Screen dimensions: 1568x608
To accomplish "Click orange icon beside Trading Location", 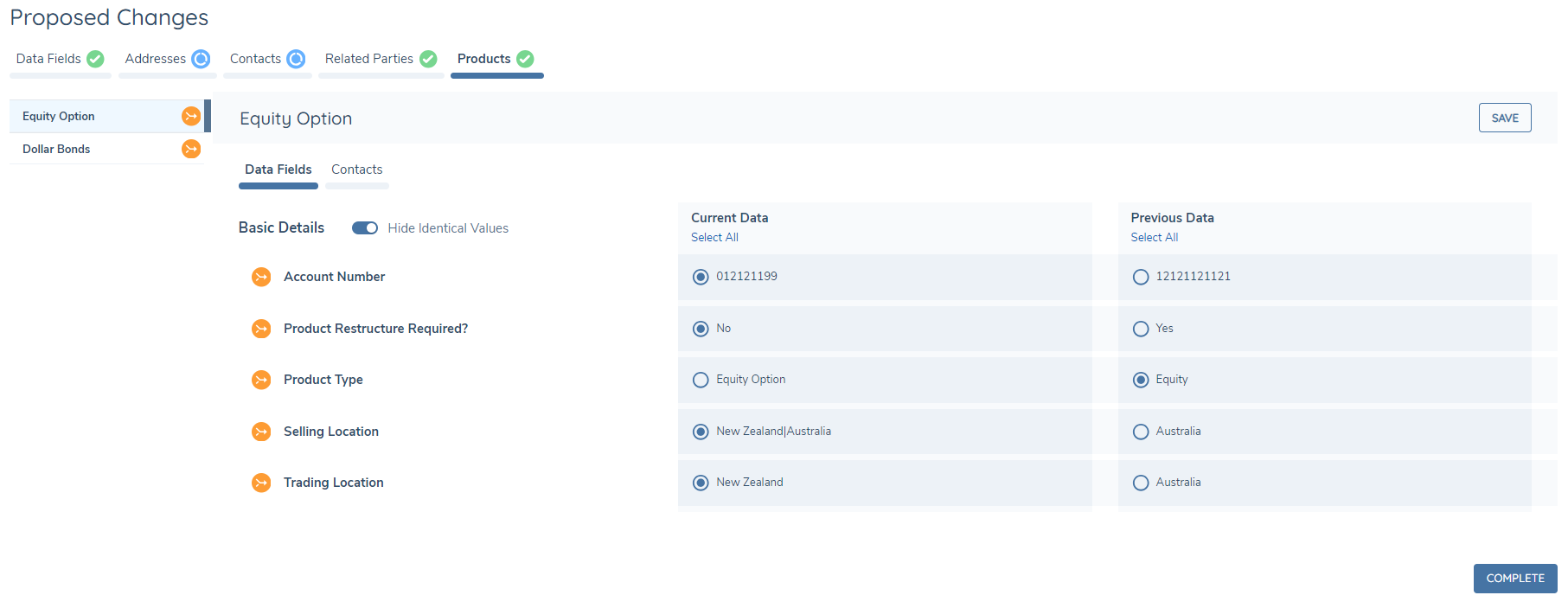I will [261, 483].
